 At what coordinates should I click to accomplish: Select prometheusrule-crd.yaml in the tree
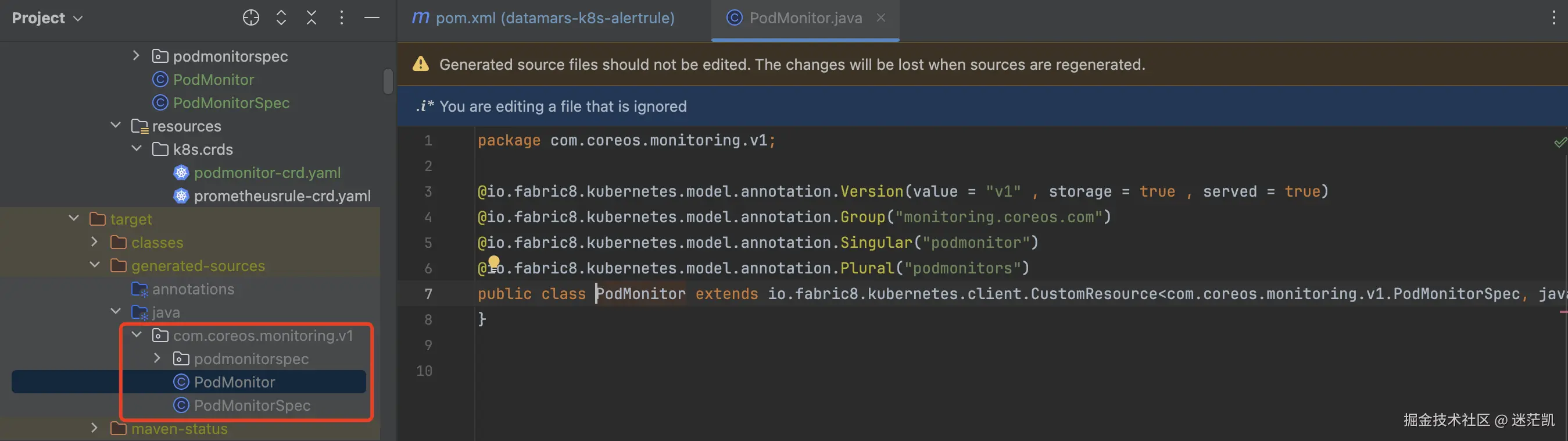click(x=282, y=195)
